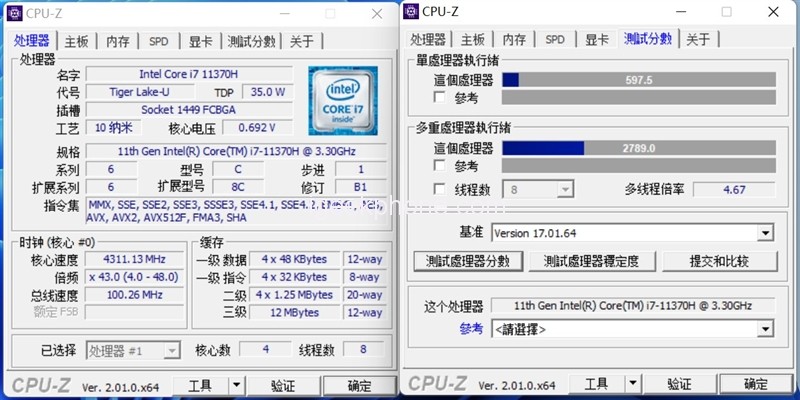Switch to 主板 tab in the processor window
This screenshot has height=400, width=800.
(x=77, y=41)
